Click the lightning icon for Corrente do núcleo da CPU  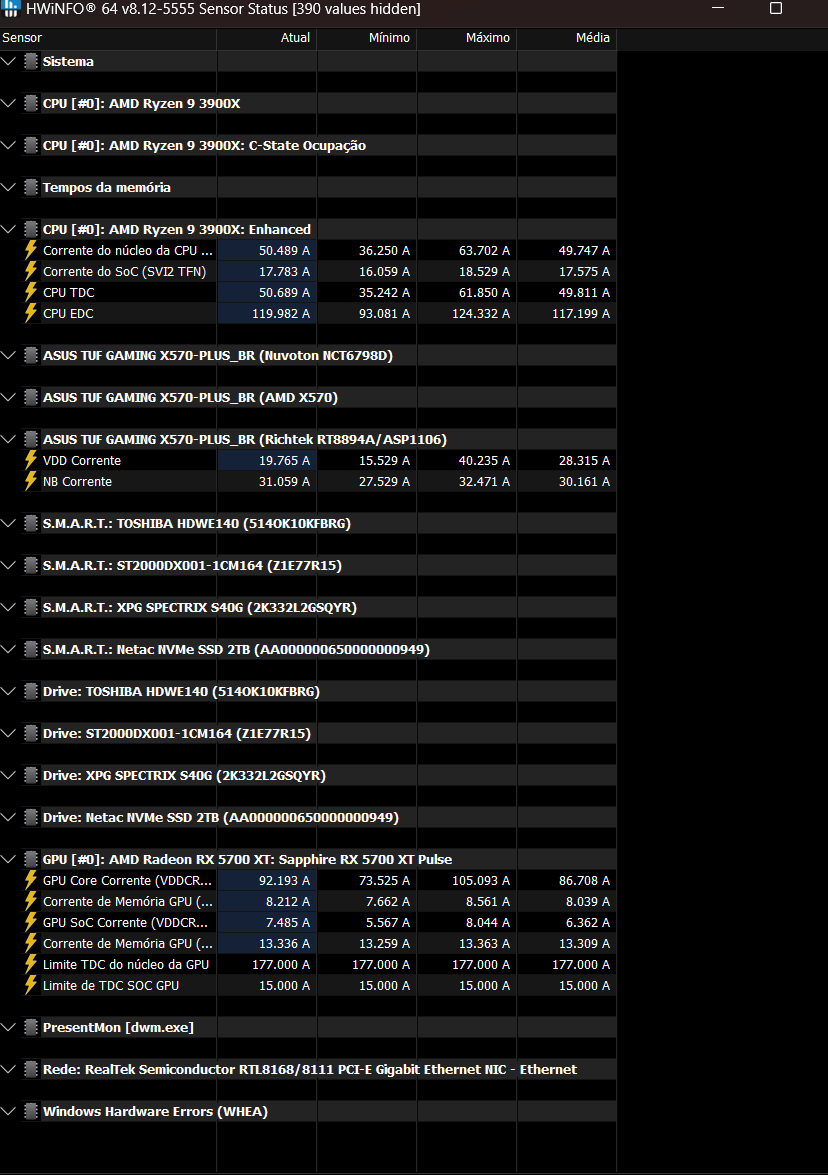click(31, 250)
